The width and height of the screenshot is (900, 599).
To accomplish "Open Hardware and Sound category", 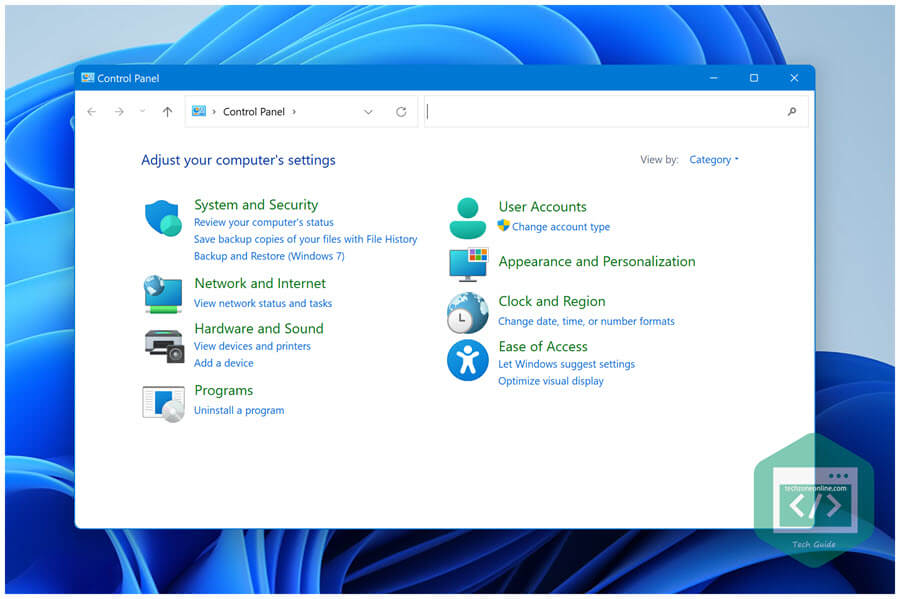I will 259,329.
